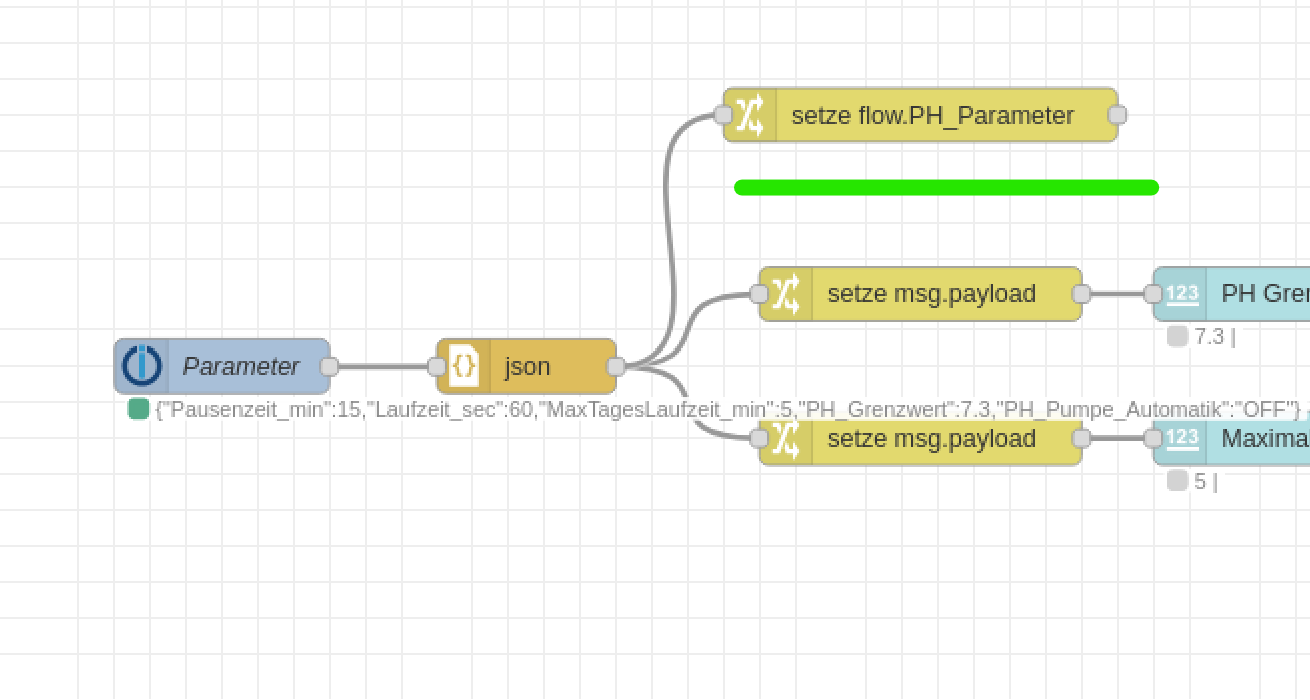This screenshot has height=700, width=1310.
Task: Click the status text 5 |
Action: pos(1206,481)
